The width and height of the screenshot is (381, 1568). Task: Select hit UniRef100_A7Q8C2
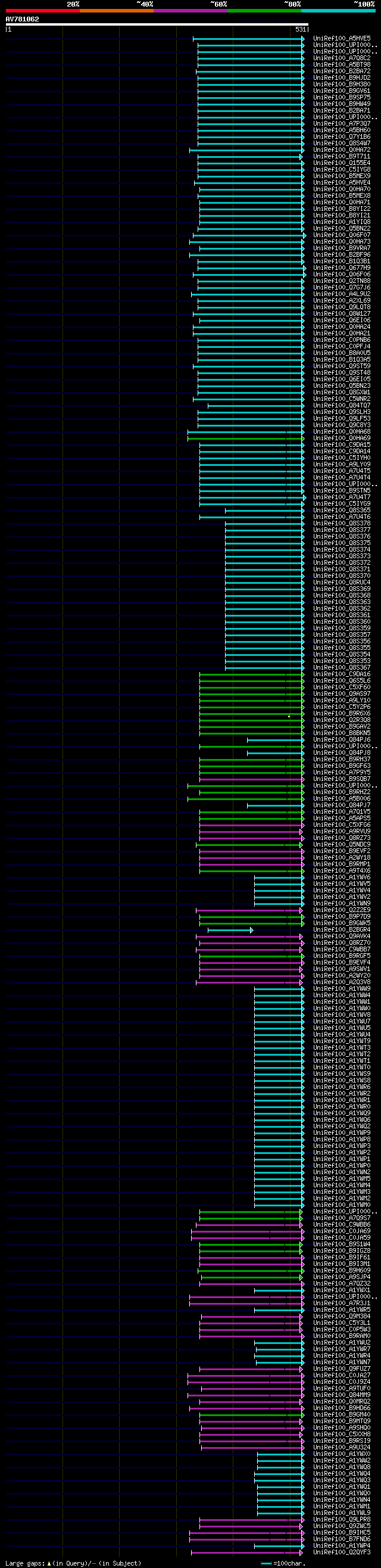(342, 58)
